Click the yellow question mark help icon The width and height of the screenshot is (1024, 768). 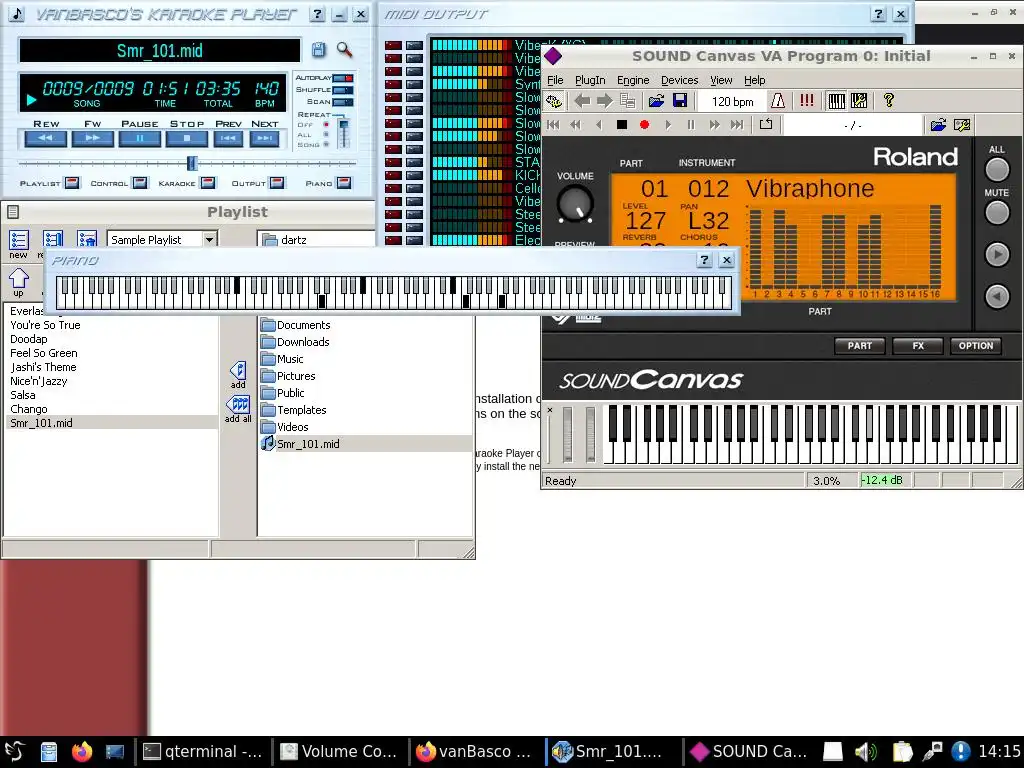coord(889,101)
